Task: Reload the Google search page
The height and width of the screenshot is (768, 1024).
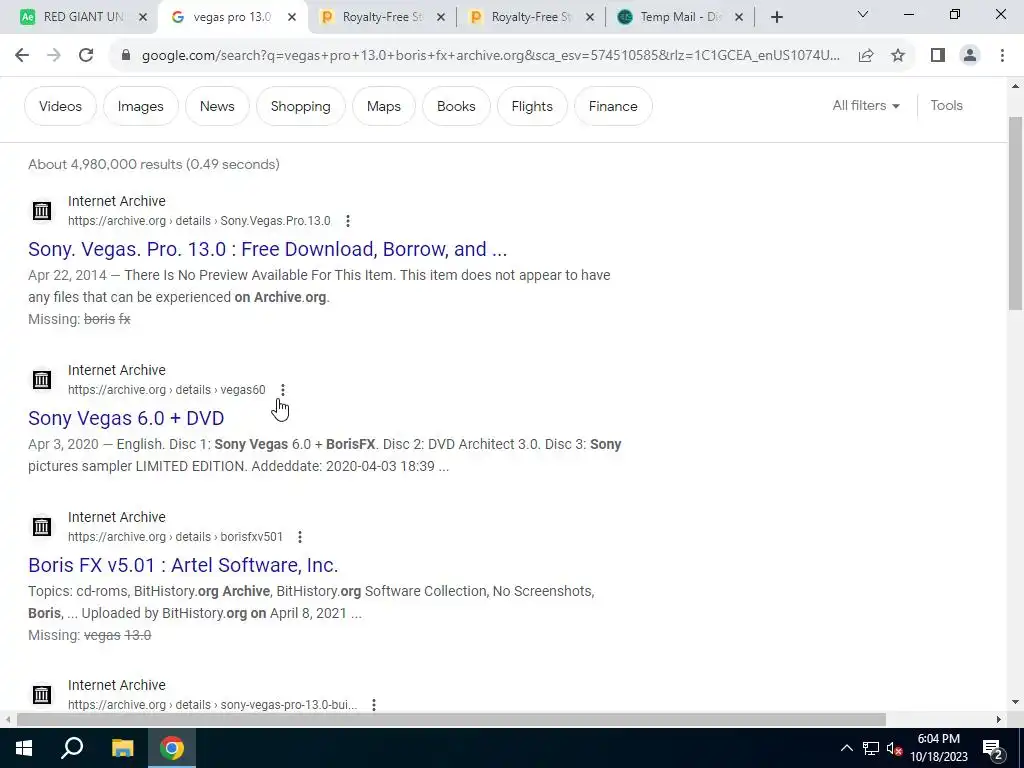Action: (x=86, y=56)
